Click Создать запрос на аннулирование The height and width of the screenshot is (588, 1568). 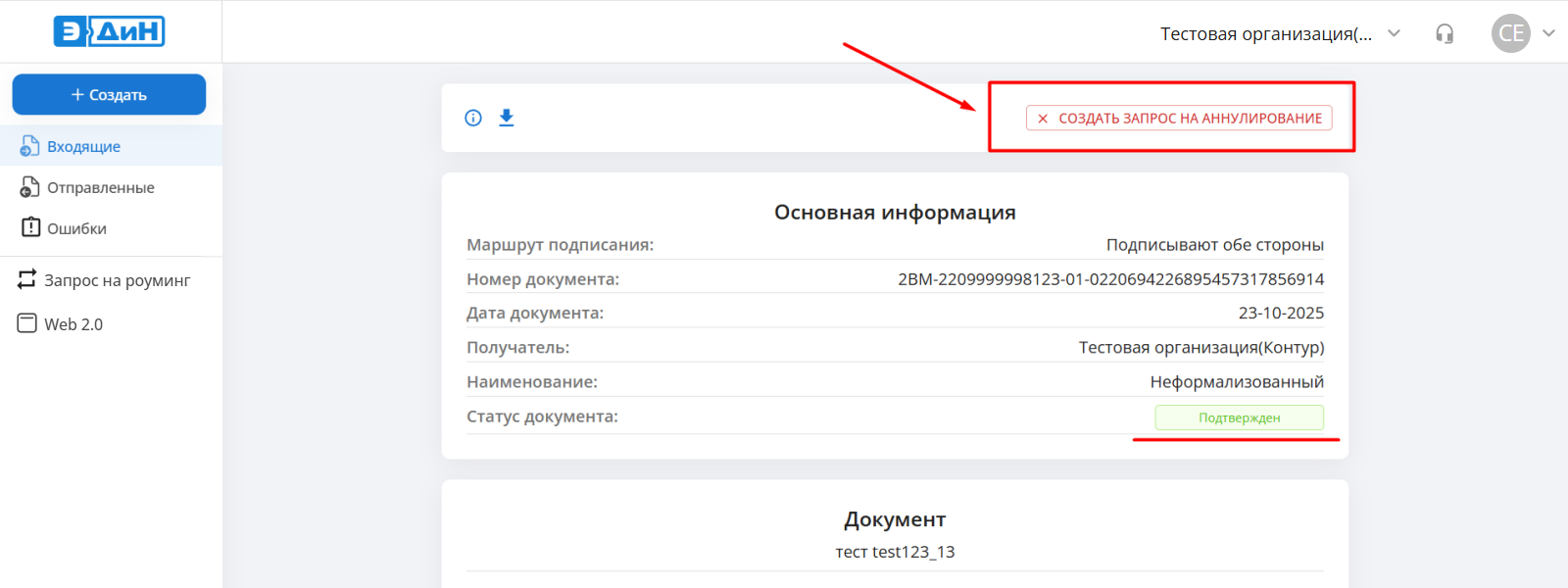pos(1179,118)
